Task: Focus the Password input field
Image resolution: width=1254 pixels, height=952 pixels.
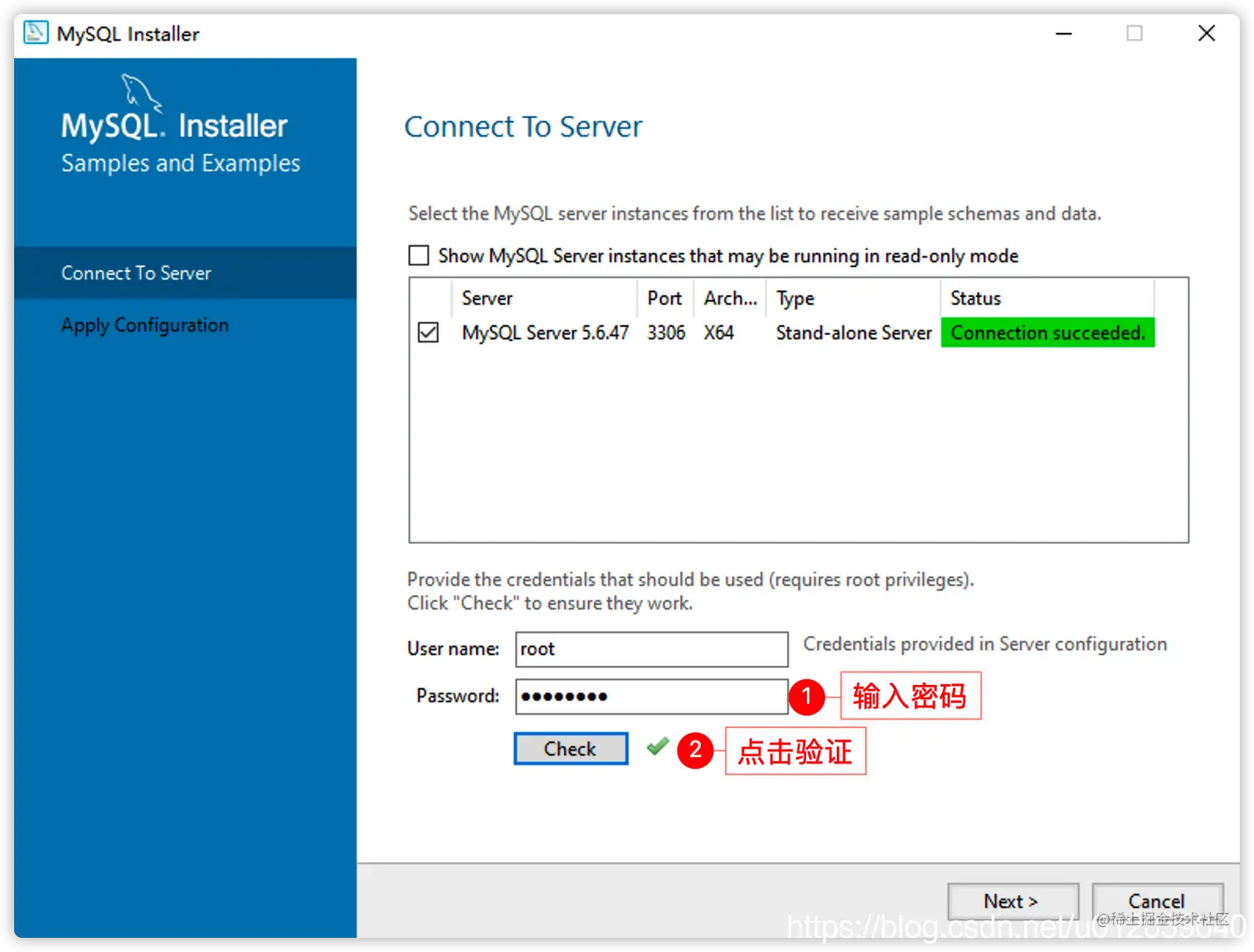Action: pos(652,697)
